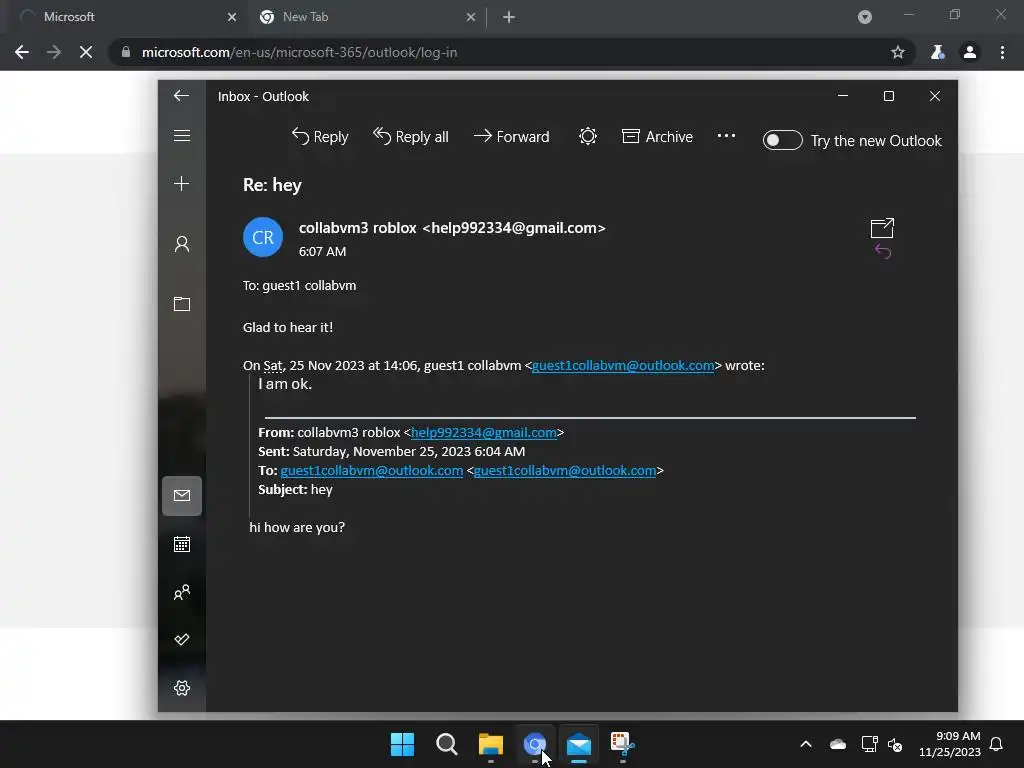Show hidden icons chevron in system tray

click(806, 744)
